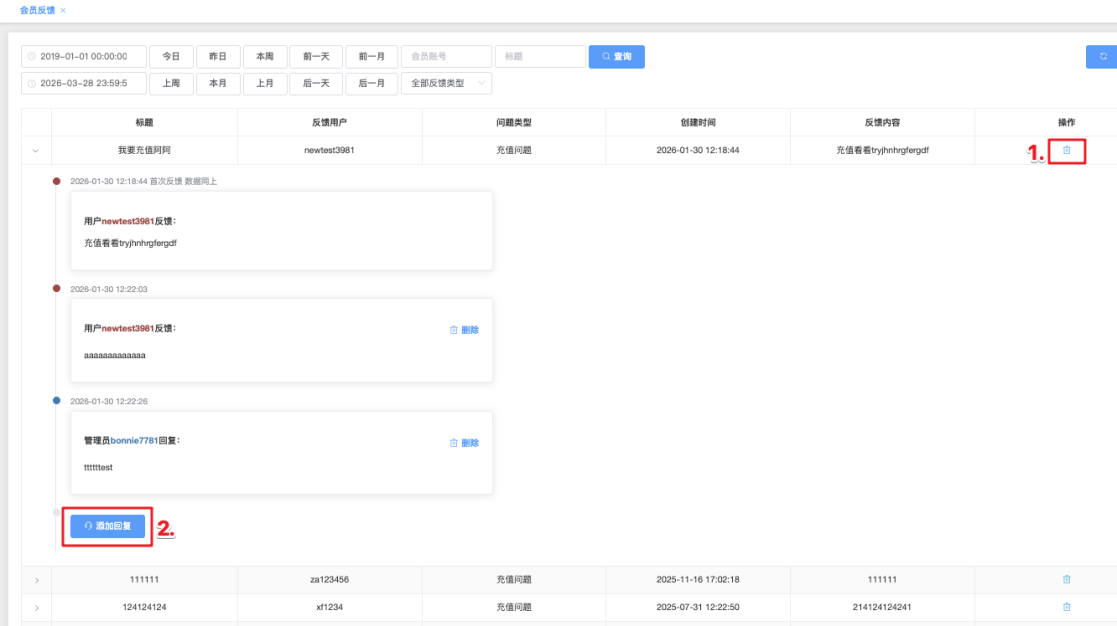Viewport: 1117px width, 626px height.
Task: Click the 添加回复 button
Action: pos(108,526)
